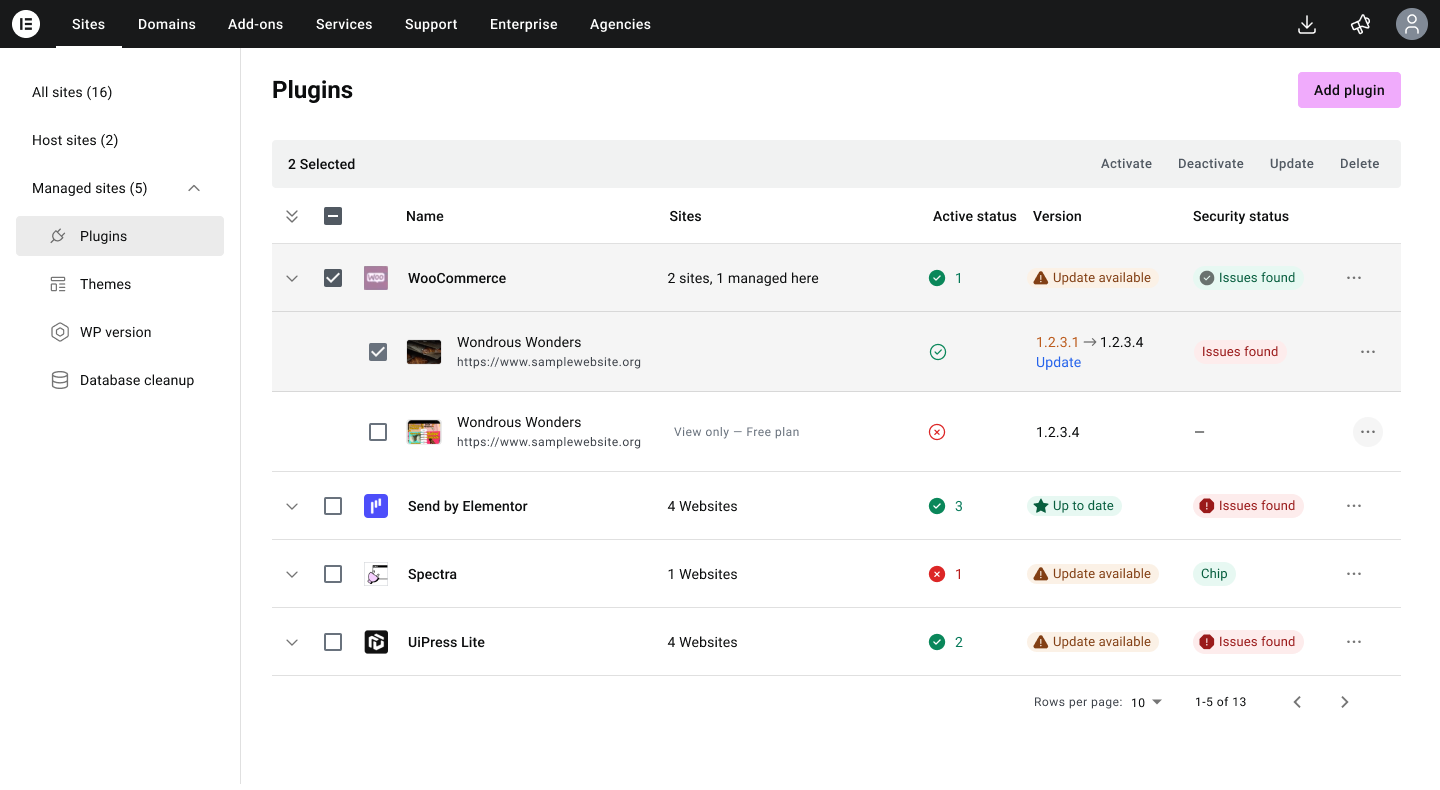This screenshot has width=1440, height=790.
Task: Open the Add-ons top menu
Action: (x=256, y=24)
